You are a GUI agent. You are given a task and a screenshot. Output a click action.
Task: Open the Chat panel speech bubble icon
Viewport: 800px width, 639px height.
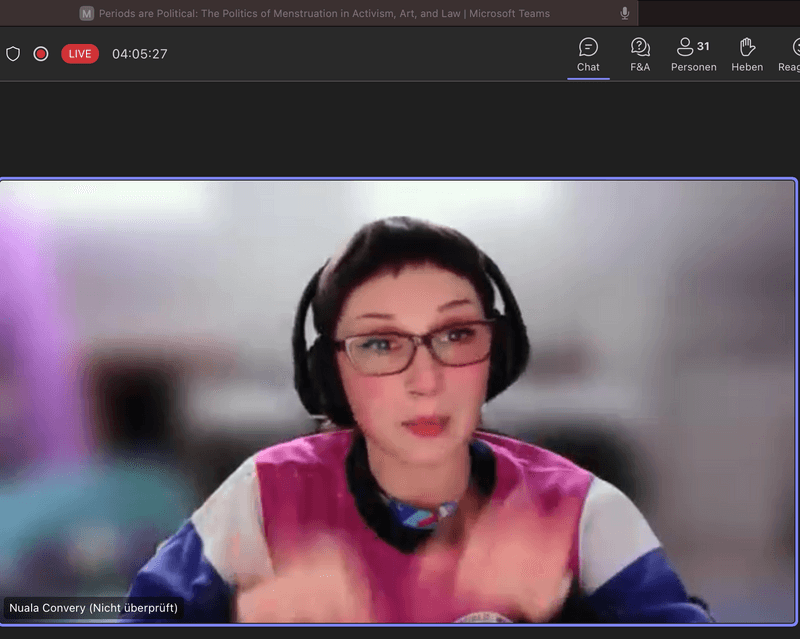(x=588, y=47)
